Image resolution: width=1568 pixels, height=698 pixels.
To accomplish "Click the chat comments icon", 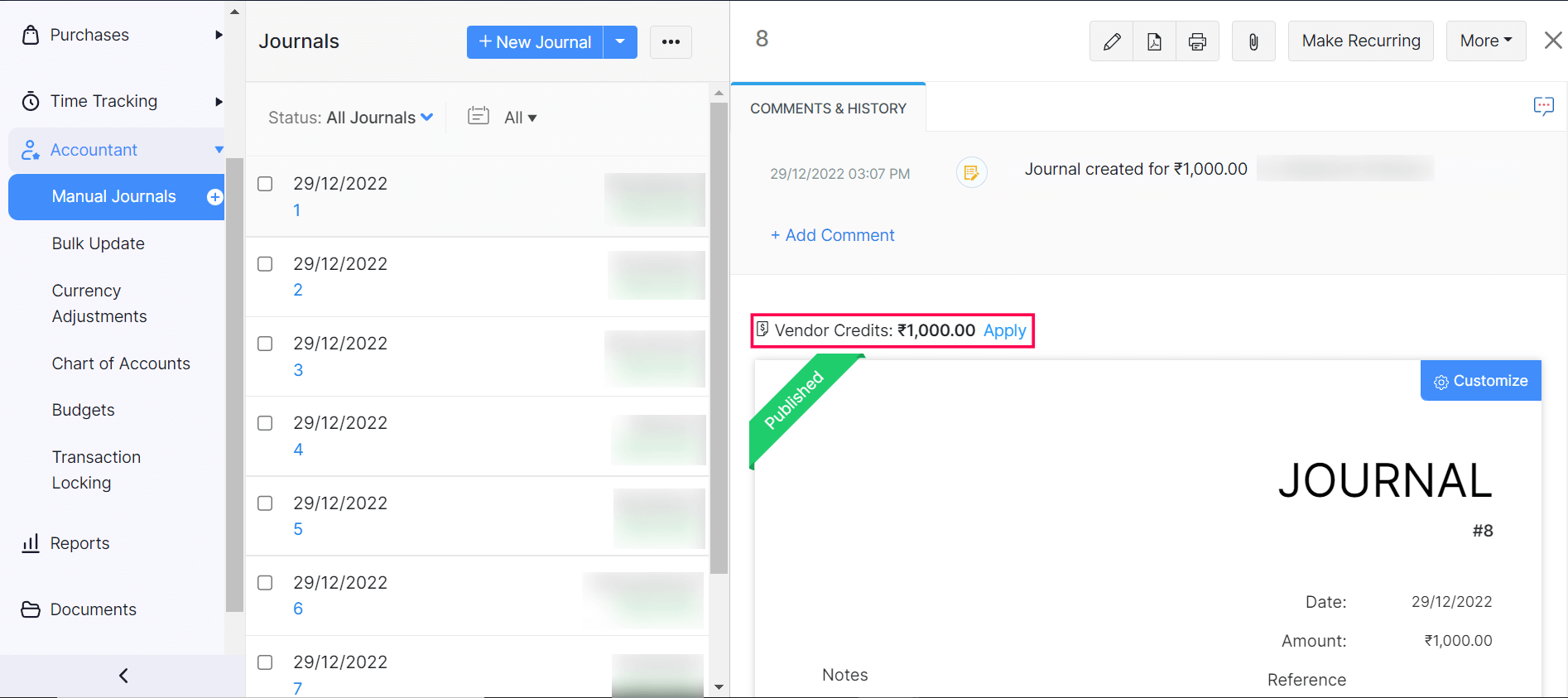I will (x=1543, y=106).
